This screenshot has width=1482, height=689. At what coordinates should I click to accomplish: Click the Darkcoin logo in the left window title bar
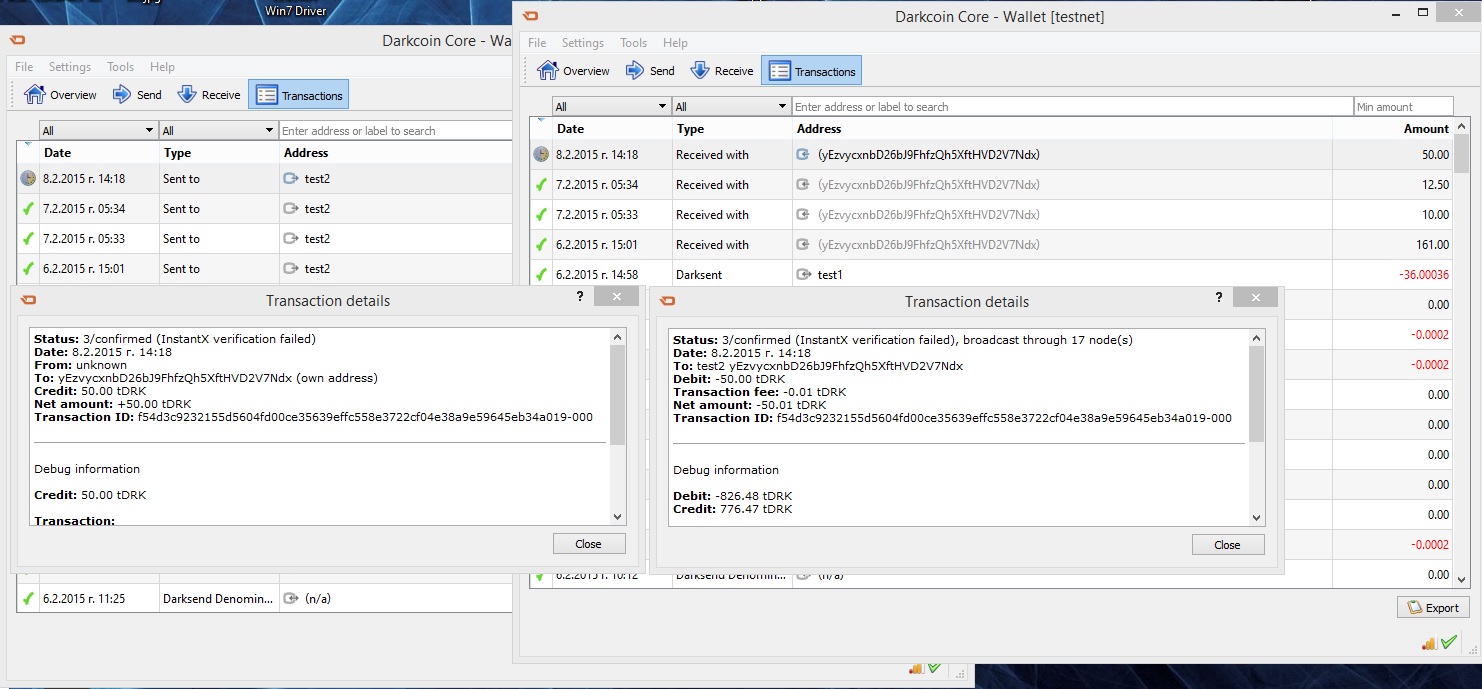[x=17, y=40]
